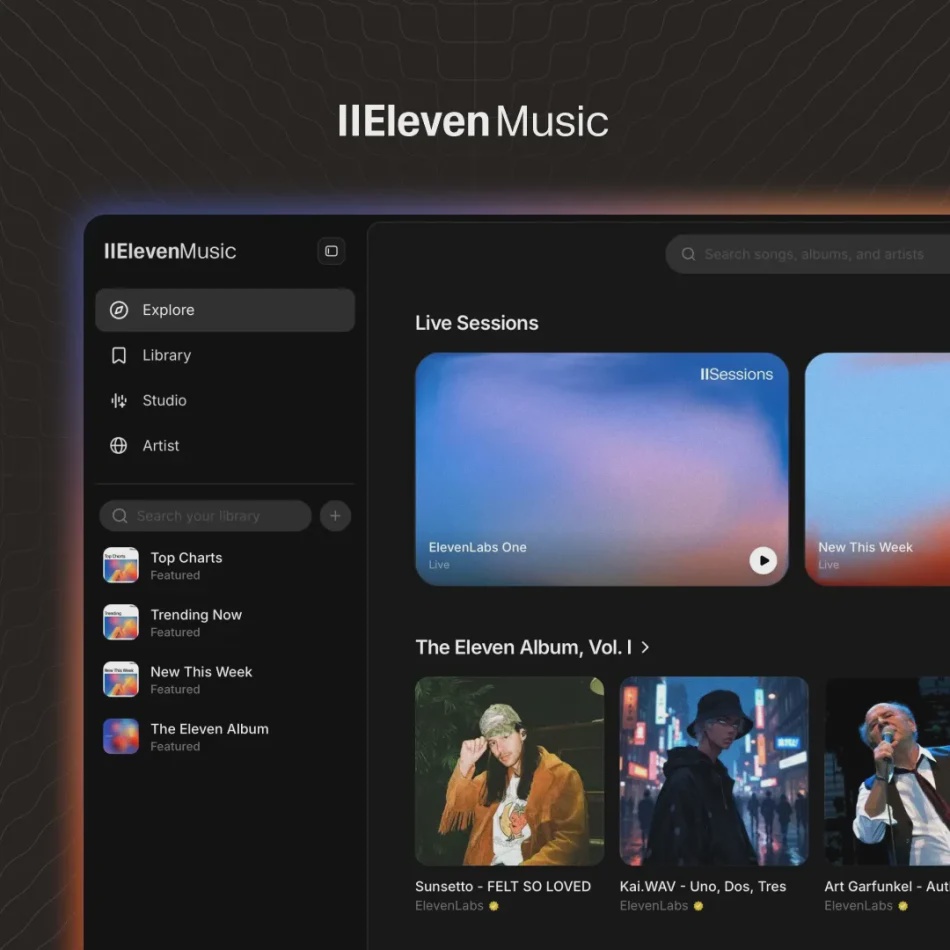Open Top Charts playlist thumbnail
Image resolution: width=950 pixels, height=950 pixels.
121,565
